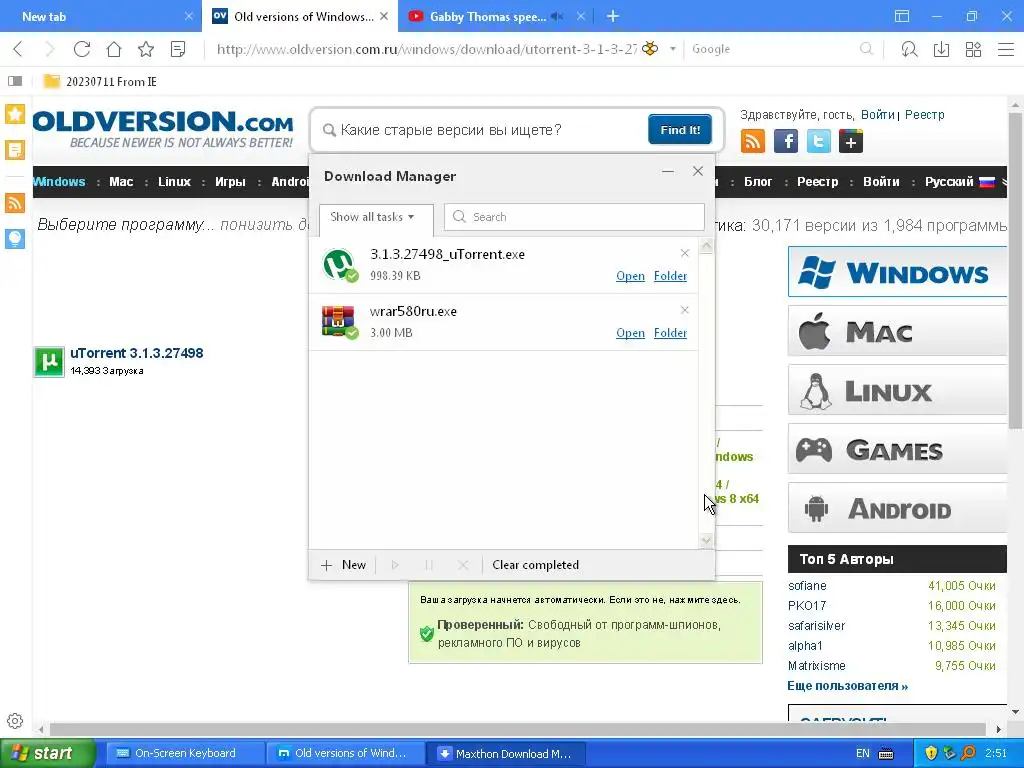This screenshot has height=768, width=1024.
Task: Bookmark page with the star toolbar icon
Action: click(146, 49)
